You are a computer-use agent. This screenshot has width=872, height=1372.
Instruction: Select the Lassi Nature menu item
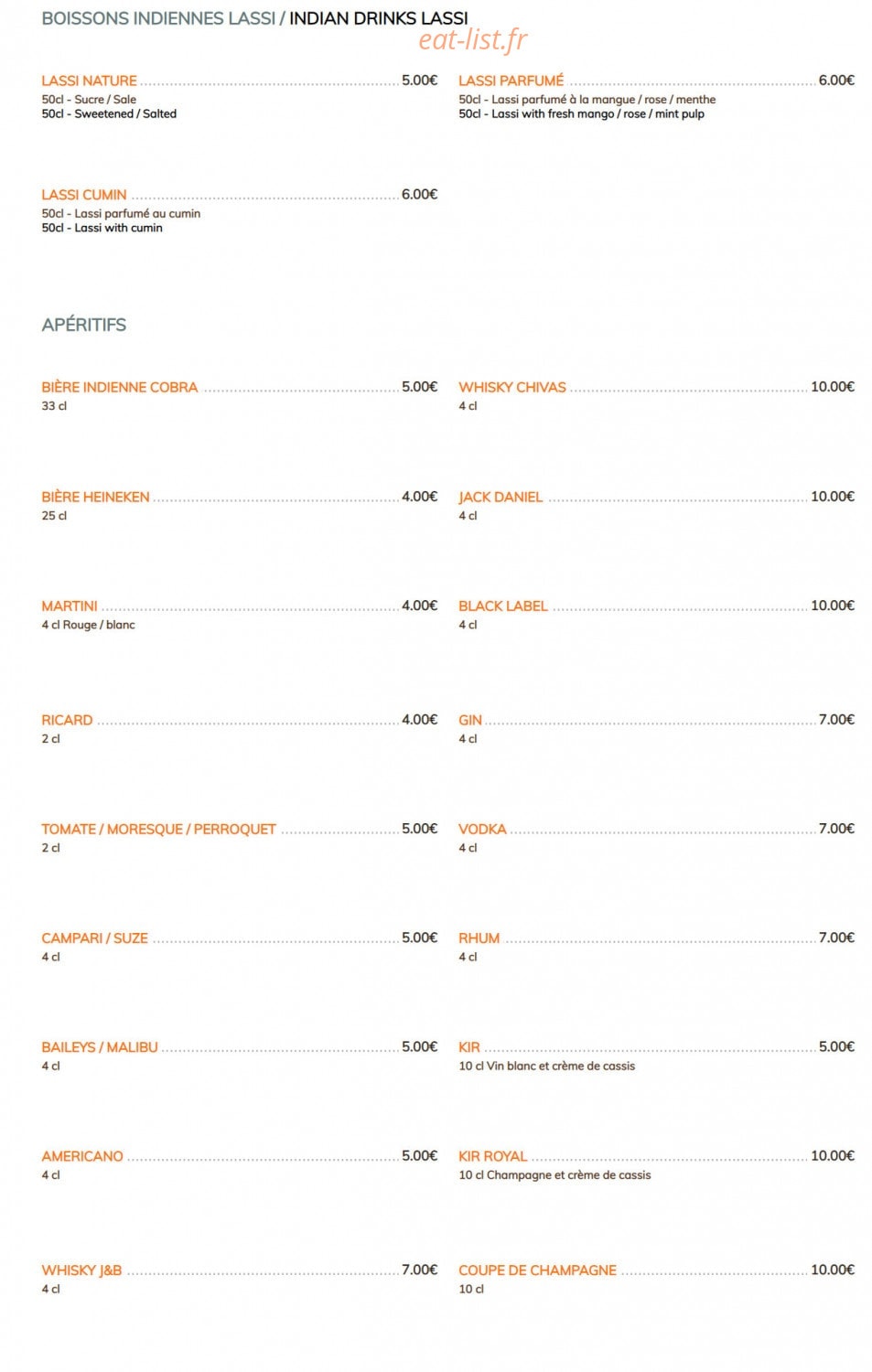[89, 80]
